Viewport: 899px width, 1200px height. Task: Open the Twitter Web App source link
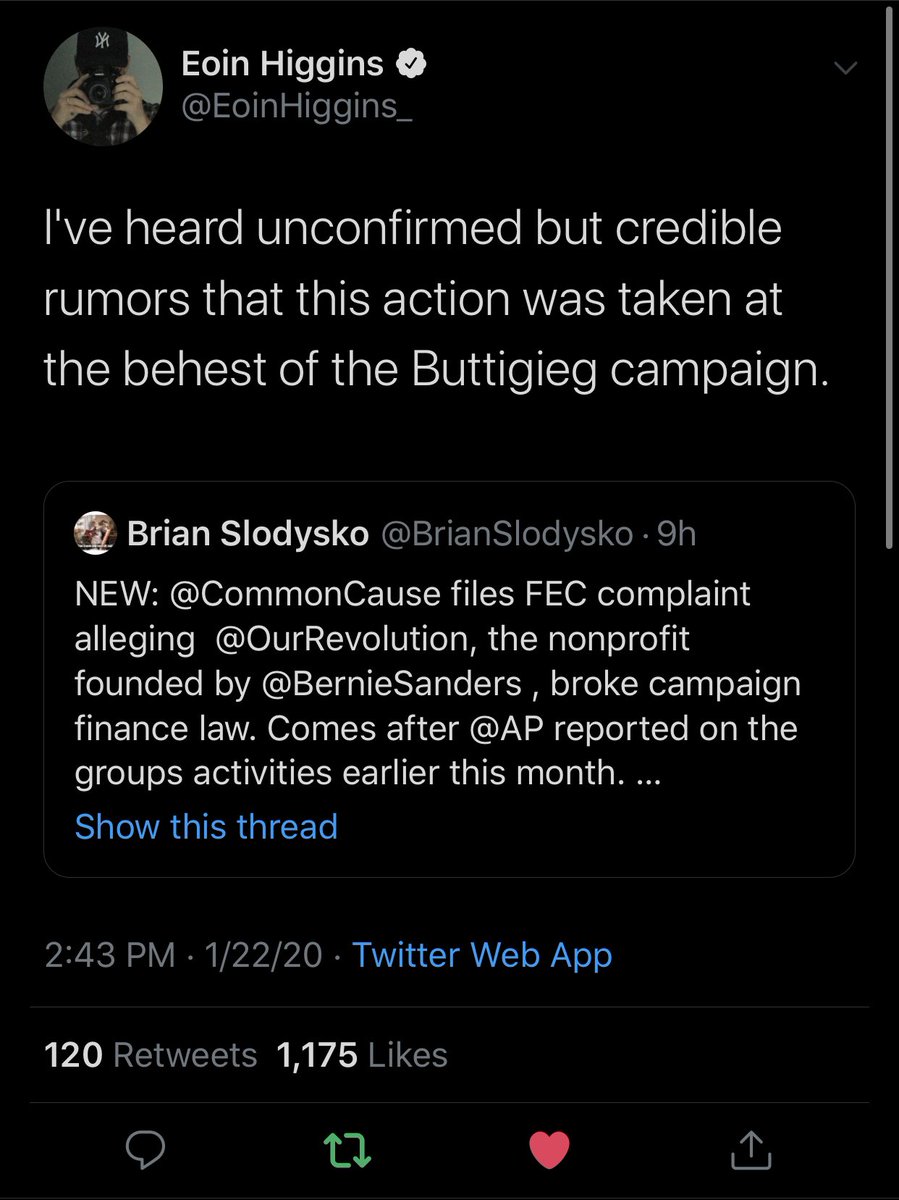(x=482, y=955)
